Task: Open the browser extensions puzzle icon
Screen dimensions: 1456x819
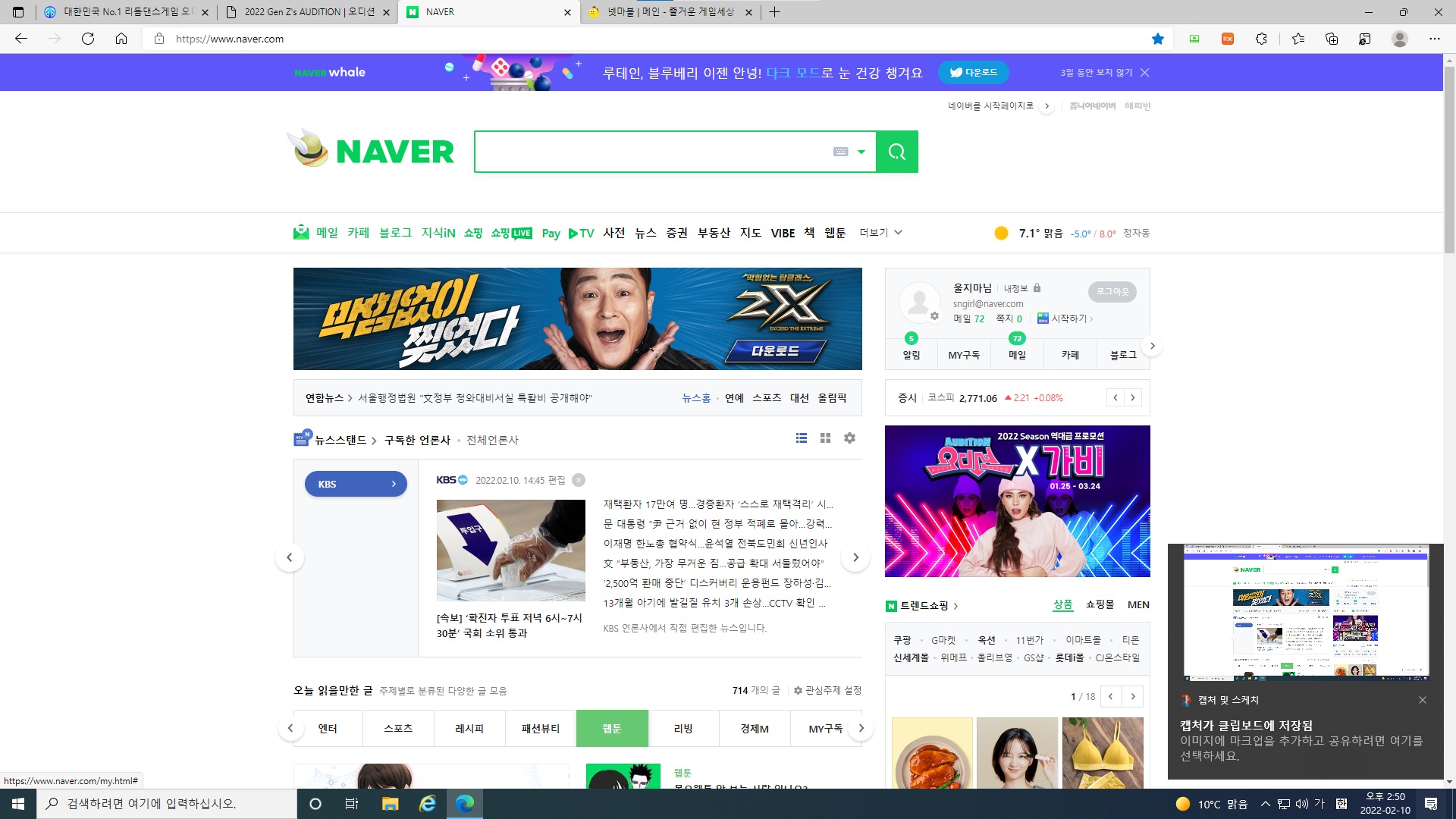Action: [1261, 39]
